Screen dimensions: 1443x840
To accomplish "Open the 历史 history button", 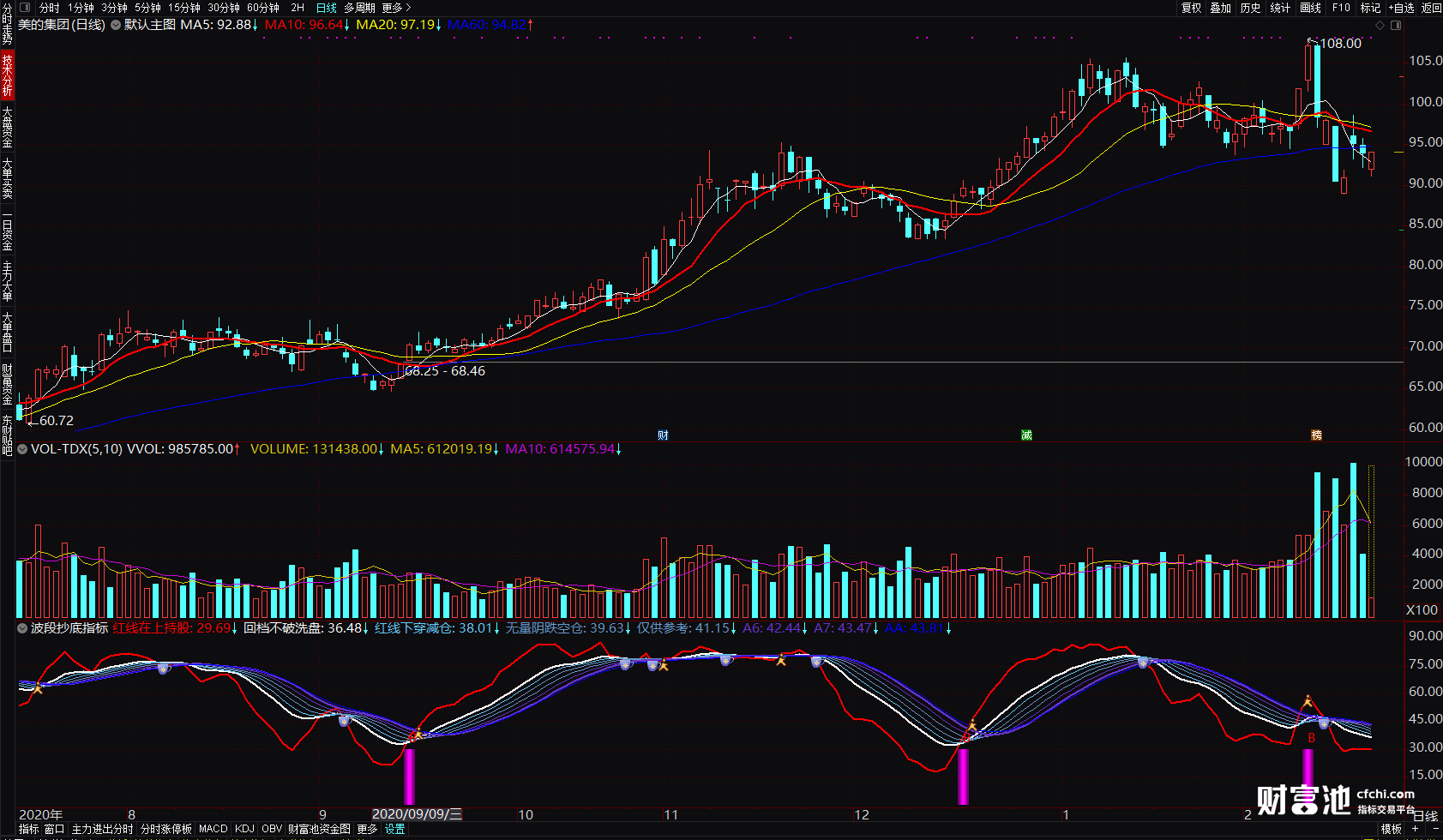I will click(x=1250, y=8).
